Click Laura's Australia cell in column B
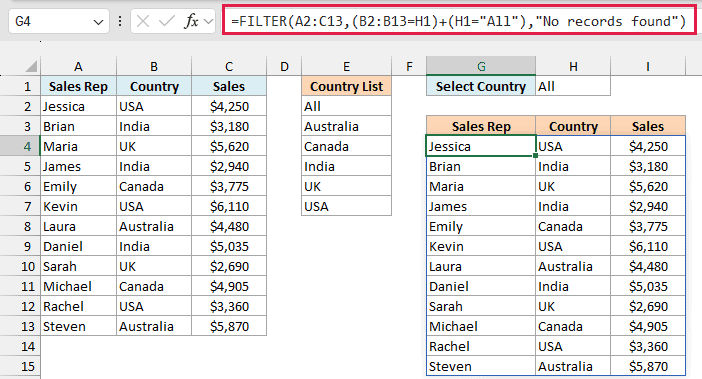The width and height of the screenshot is (702, 379). coord(154,226)
